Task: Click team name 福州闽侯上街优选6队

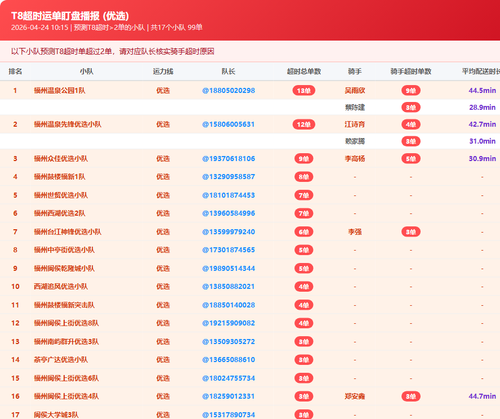Action: tap(66, 378)
